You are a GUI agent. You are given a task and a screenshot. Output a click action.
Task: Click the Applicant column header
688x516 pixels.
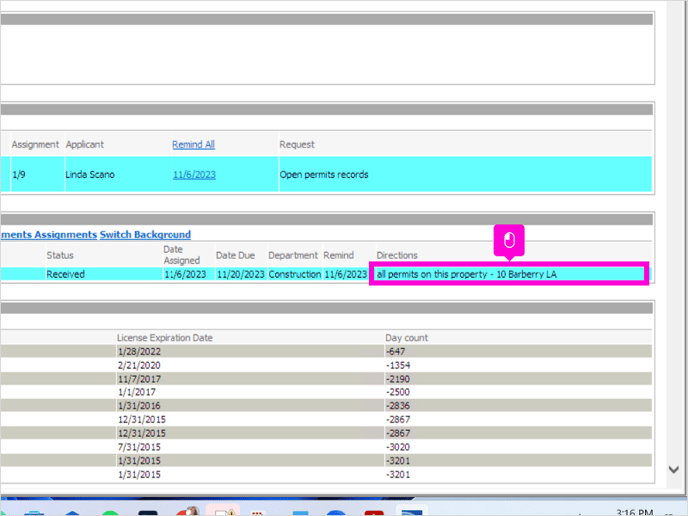click(x=85, y=144)
